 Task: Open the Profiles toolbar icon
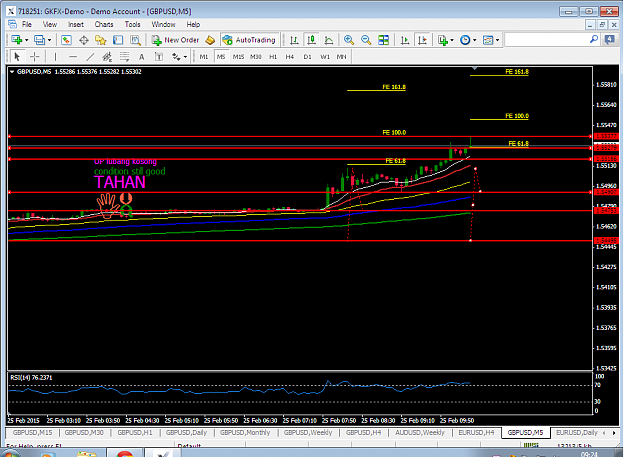tap(39, 40)
